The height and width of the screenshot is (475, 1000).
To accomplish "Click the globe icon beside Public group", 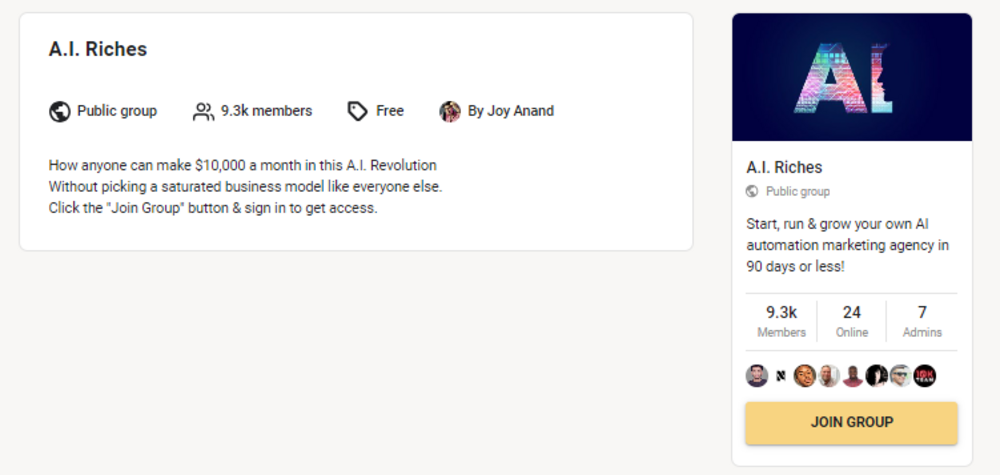I will (59, 112).
